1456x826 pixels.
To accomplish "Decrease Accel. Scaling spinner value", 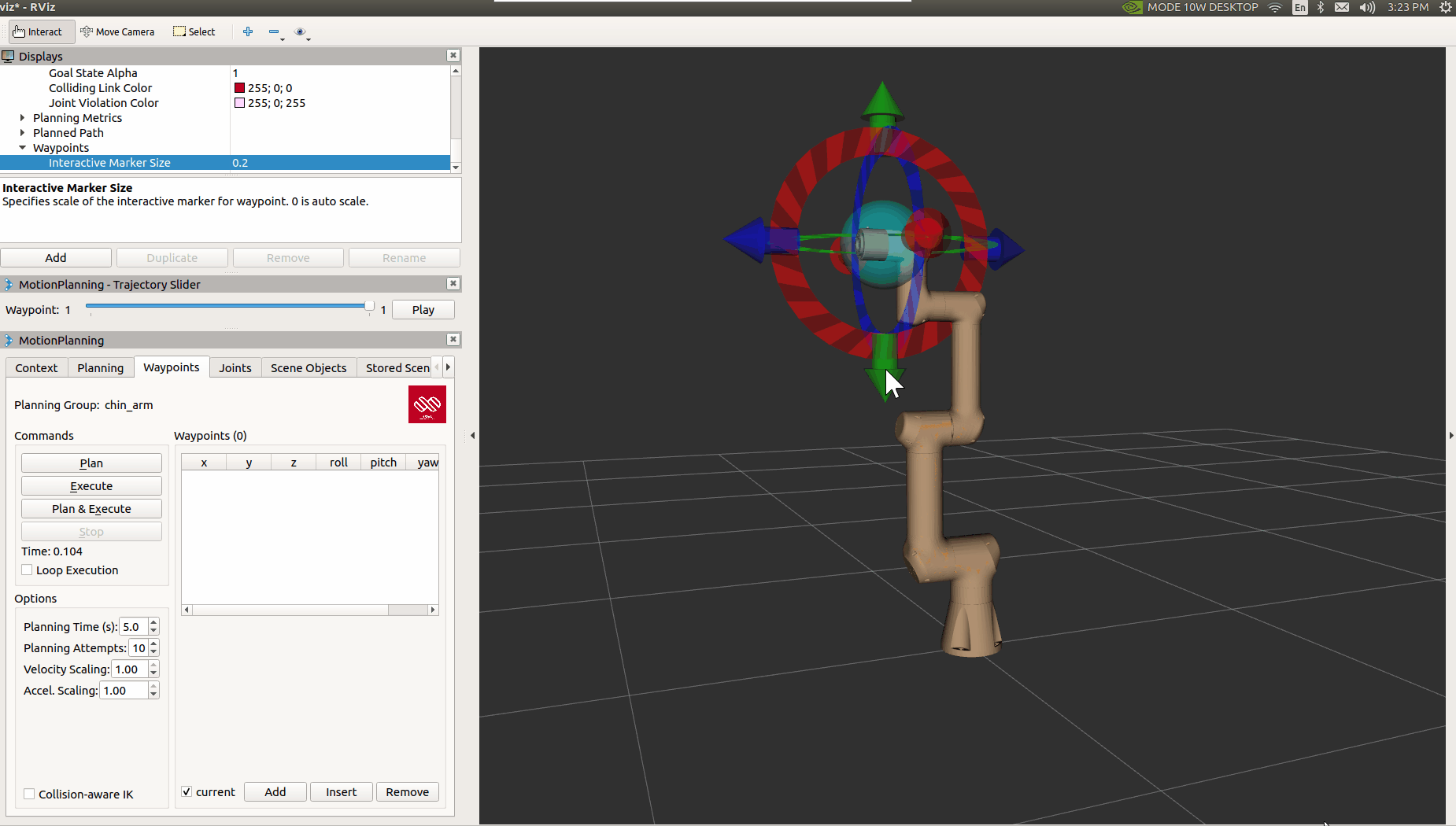I will (x=153, y=695).
